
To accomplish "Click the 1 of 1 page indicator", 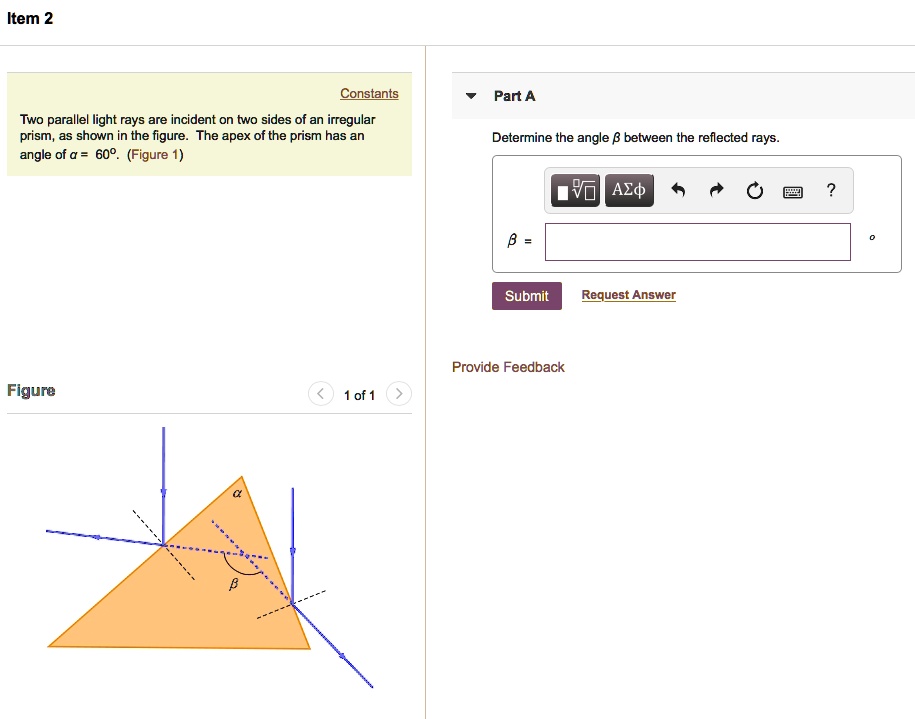I will [x=359, y=395].
